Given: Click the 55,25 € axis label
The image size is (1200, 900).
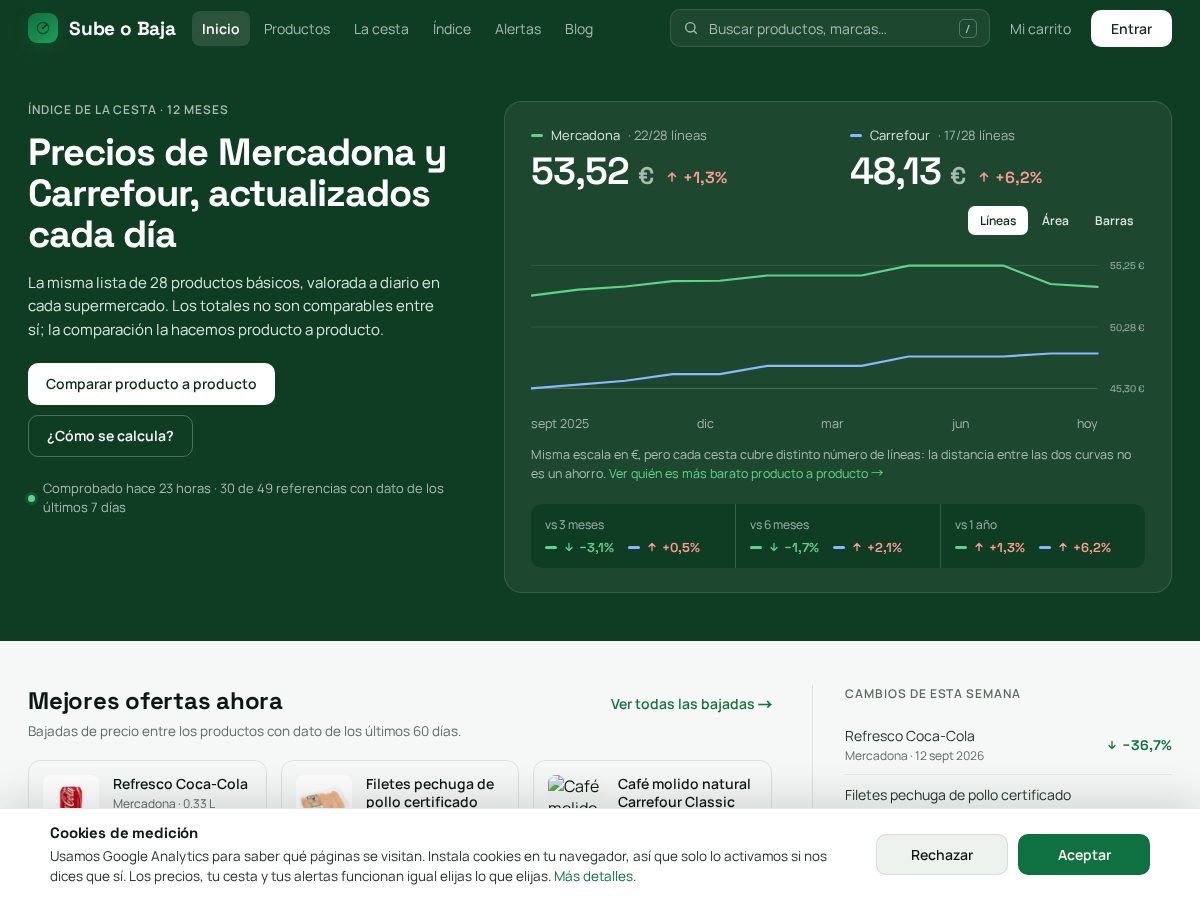Looking at the screenshot, I should [1127, 265].
